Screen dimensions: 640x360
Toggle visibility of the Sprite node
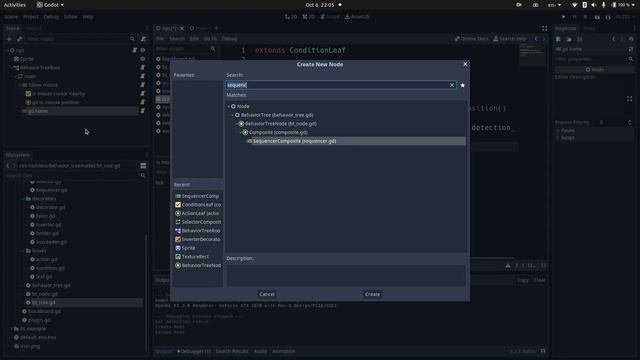[x=143, y=59]
